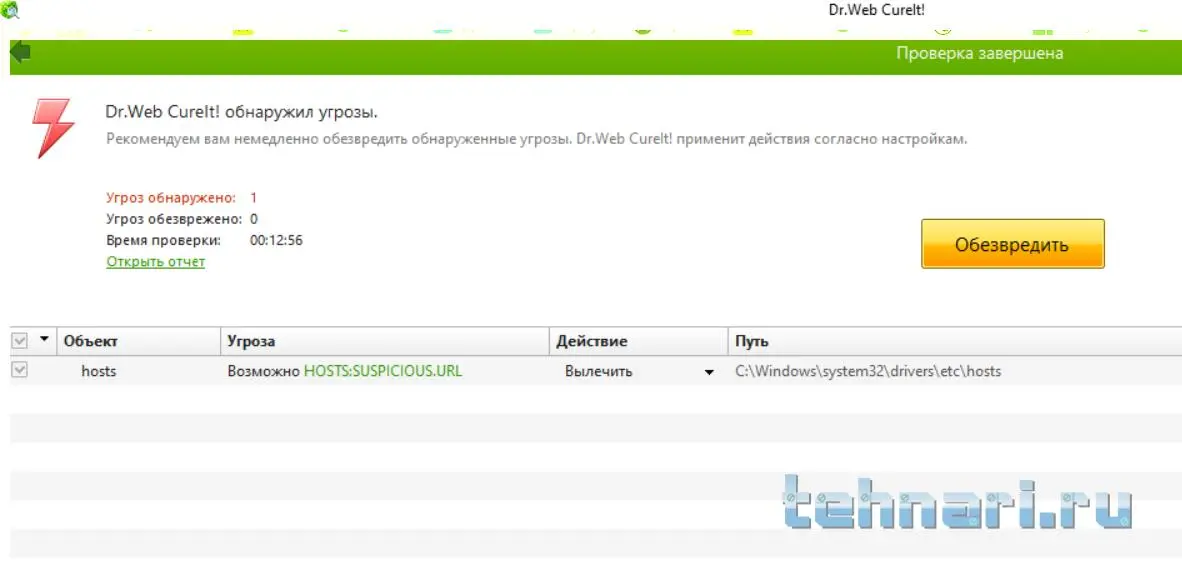Click the scan time 00:12:56 value

pos(276,241)
